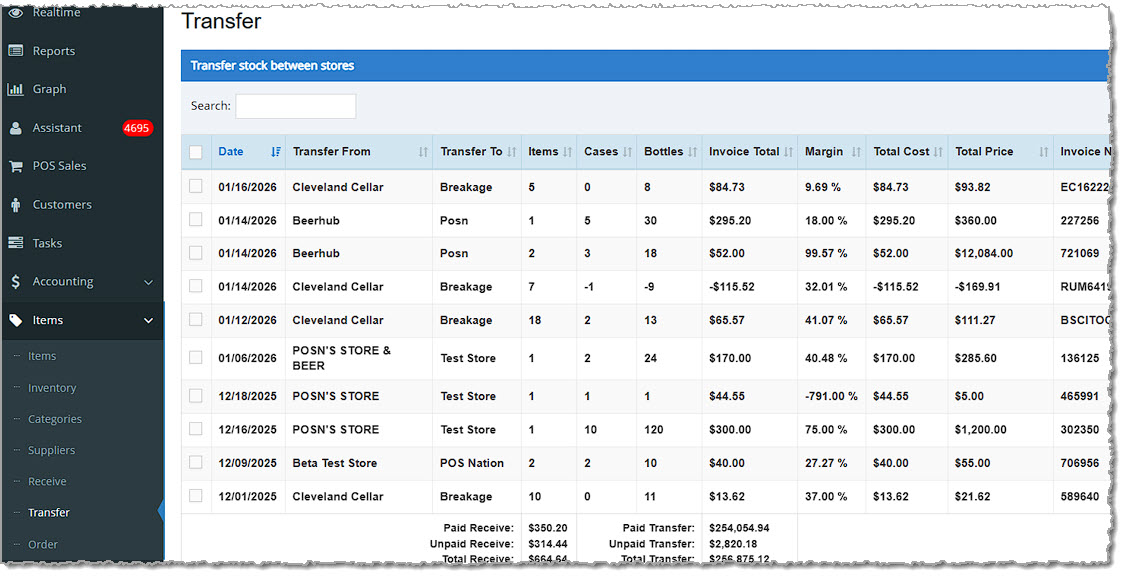Image resolution: width=1125 pixels, height=578 pixels.
Task: Open the Suppliers page
Action: (x=53, y=450)
